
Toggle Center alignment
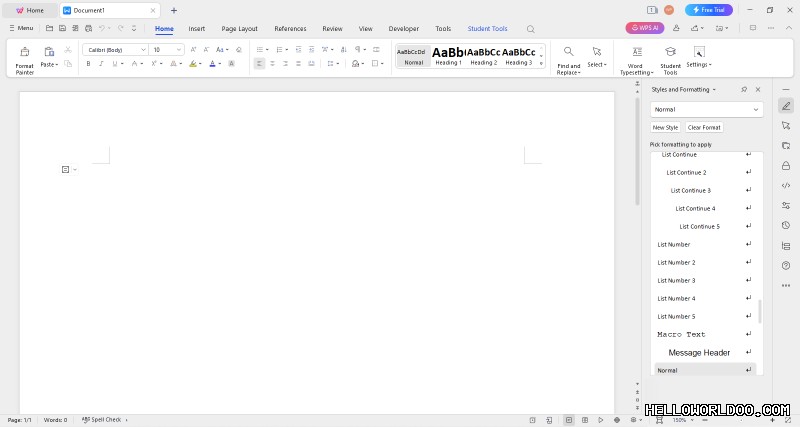point(272,64)
